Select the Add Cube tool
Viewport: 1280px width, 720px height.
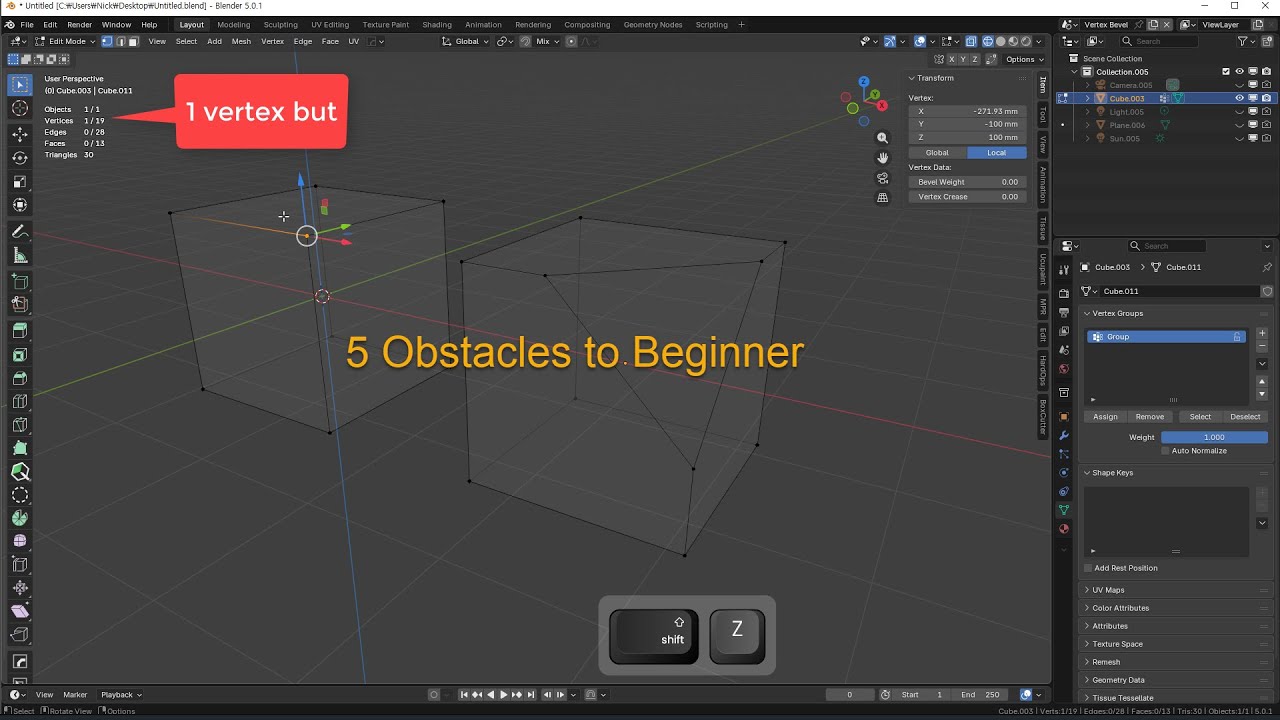click(x=20, y=282)
